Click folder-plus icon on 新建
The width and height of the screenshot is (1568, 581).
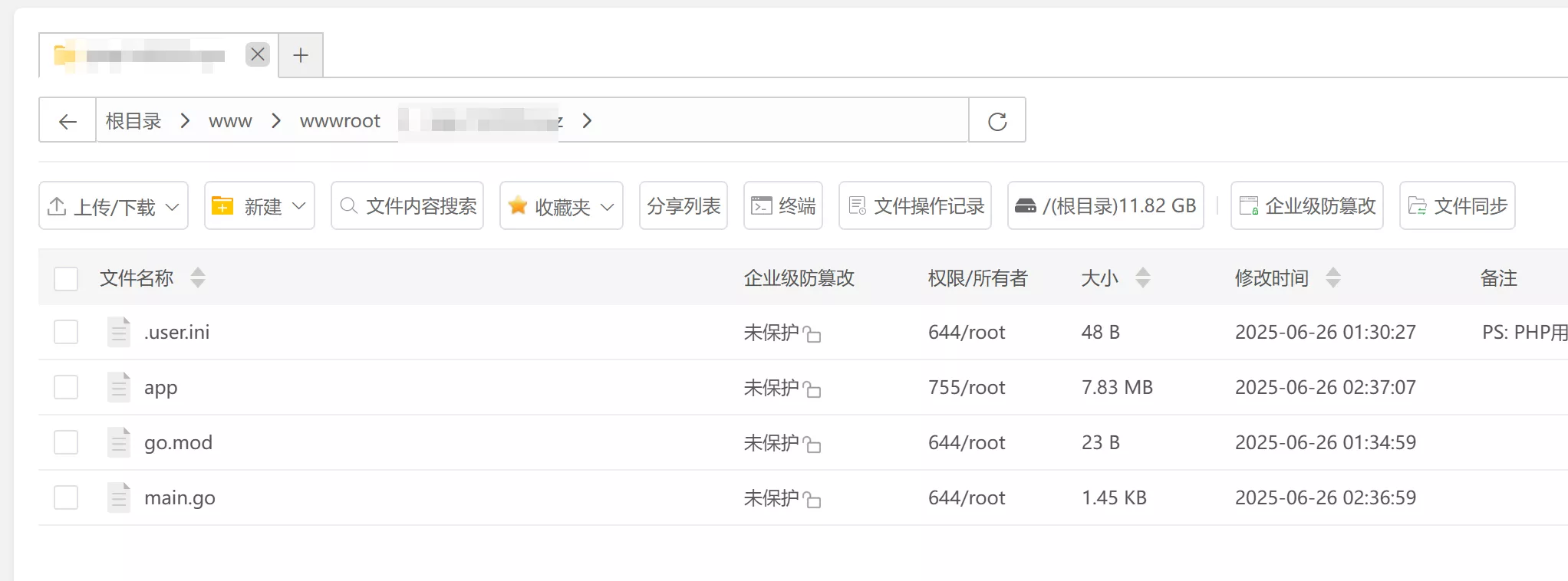pos(222,205)
